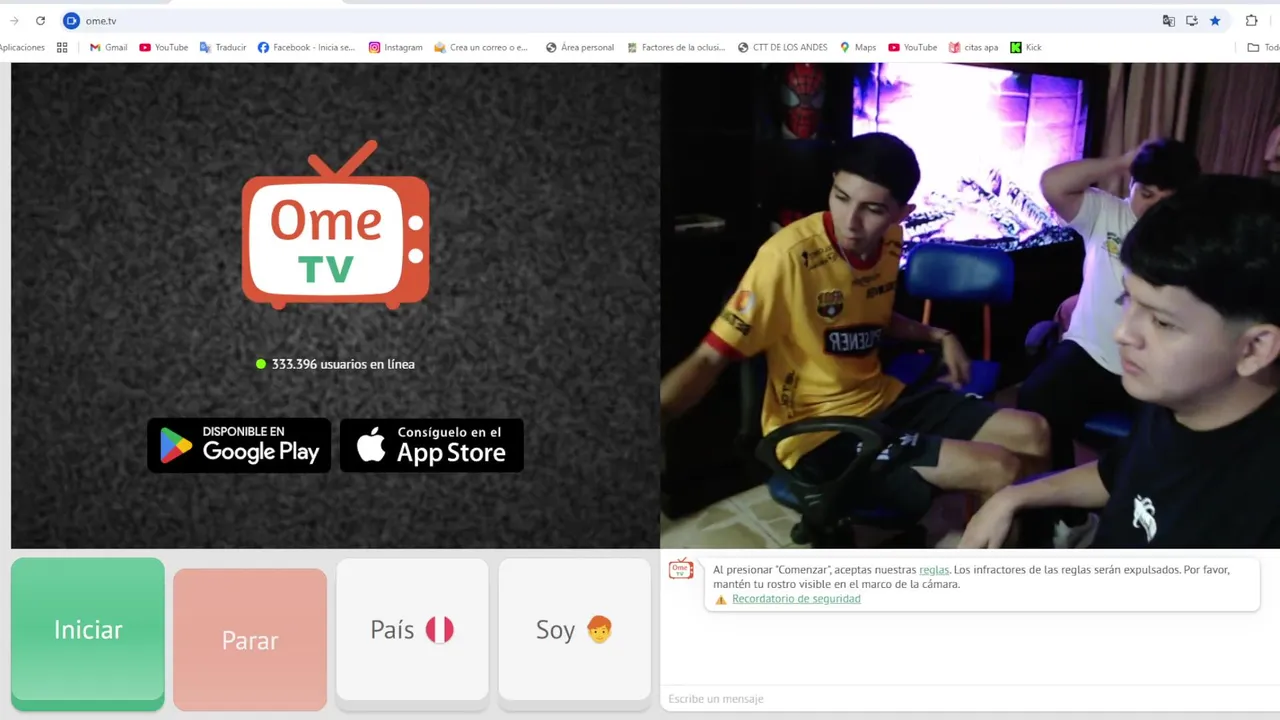Click the webcam video preview
Screen dimensions: 1280x720
point(970,305)
